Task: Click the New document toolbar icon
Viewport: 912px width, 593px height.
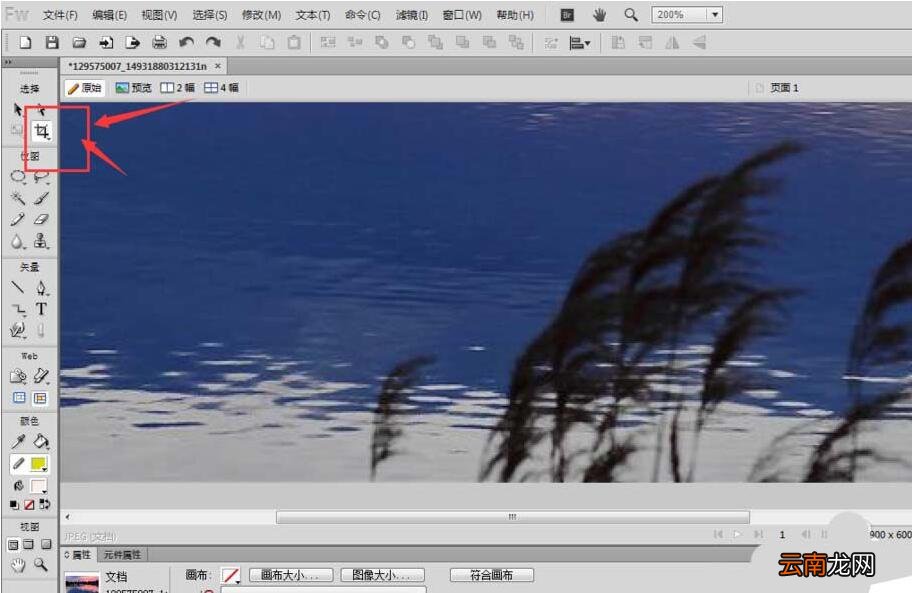Action: click(25, 42)
